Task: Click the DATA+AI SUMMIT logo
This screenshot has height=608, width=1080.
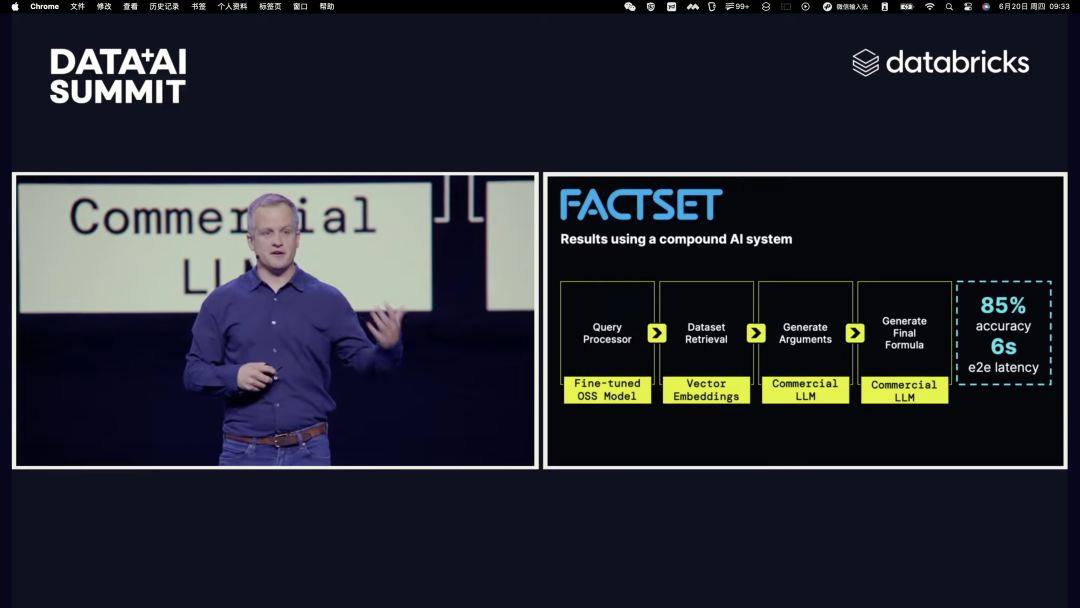Action: click(118, 76)
